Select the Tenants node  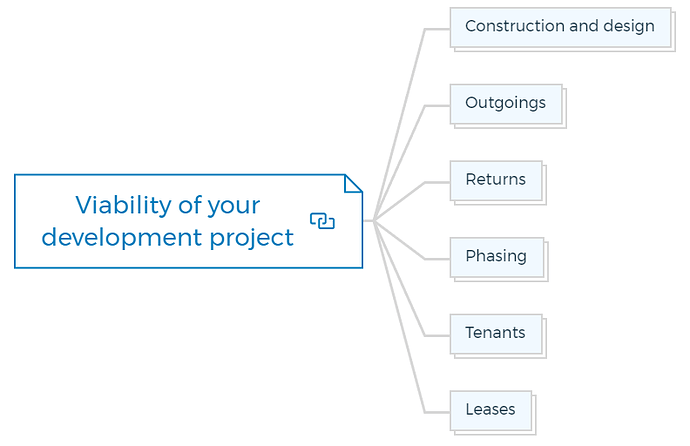click(496, 334)
